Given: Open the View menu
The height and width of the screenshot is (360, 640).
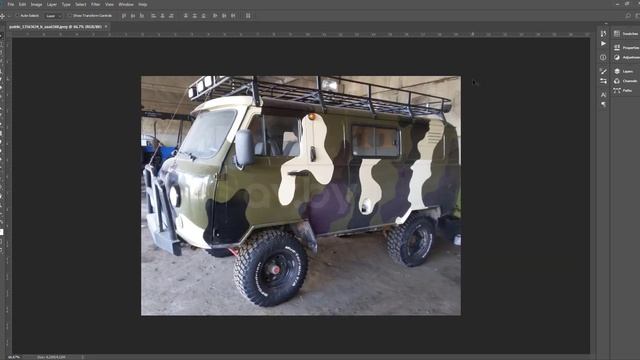Looking at the screenshot, I should pyautogui.click(x=109, y=4).
